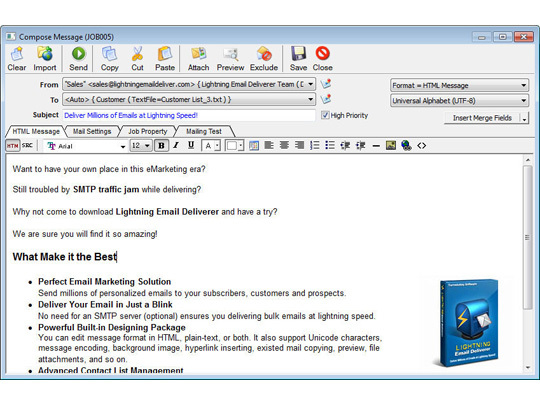Switch editor to HTM view mode

pos(12,146)
